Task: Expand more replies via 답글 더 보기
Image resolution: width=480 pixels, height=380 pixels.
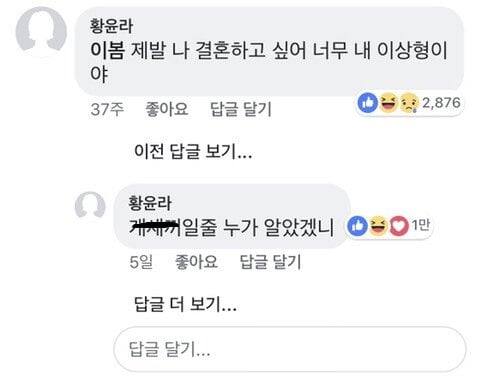Action: tap(185, 304)
